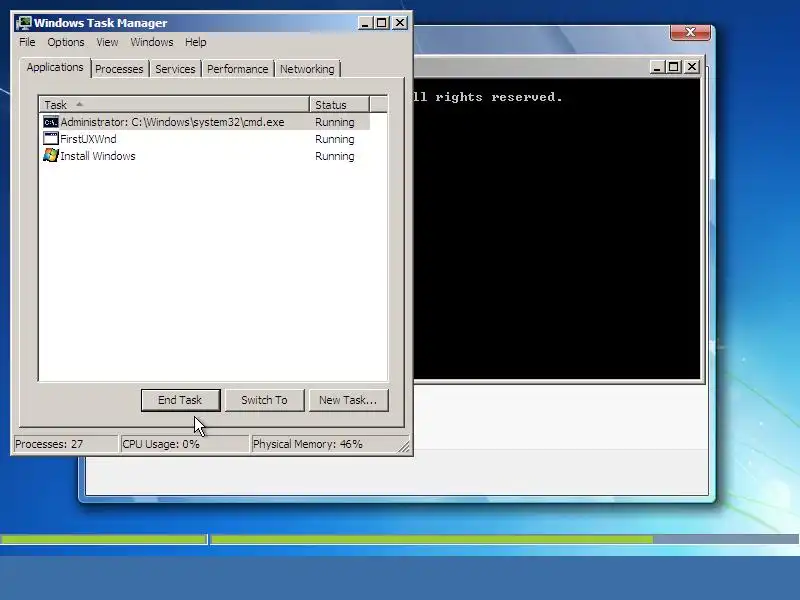Click Running status of Install Windows
This screenshot has height=600, width=800.
(x=335, y=156)
